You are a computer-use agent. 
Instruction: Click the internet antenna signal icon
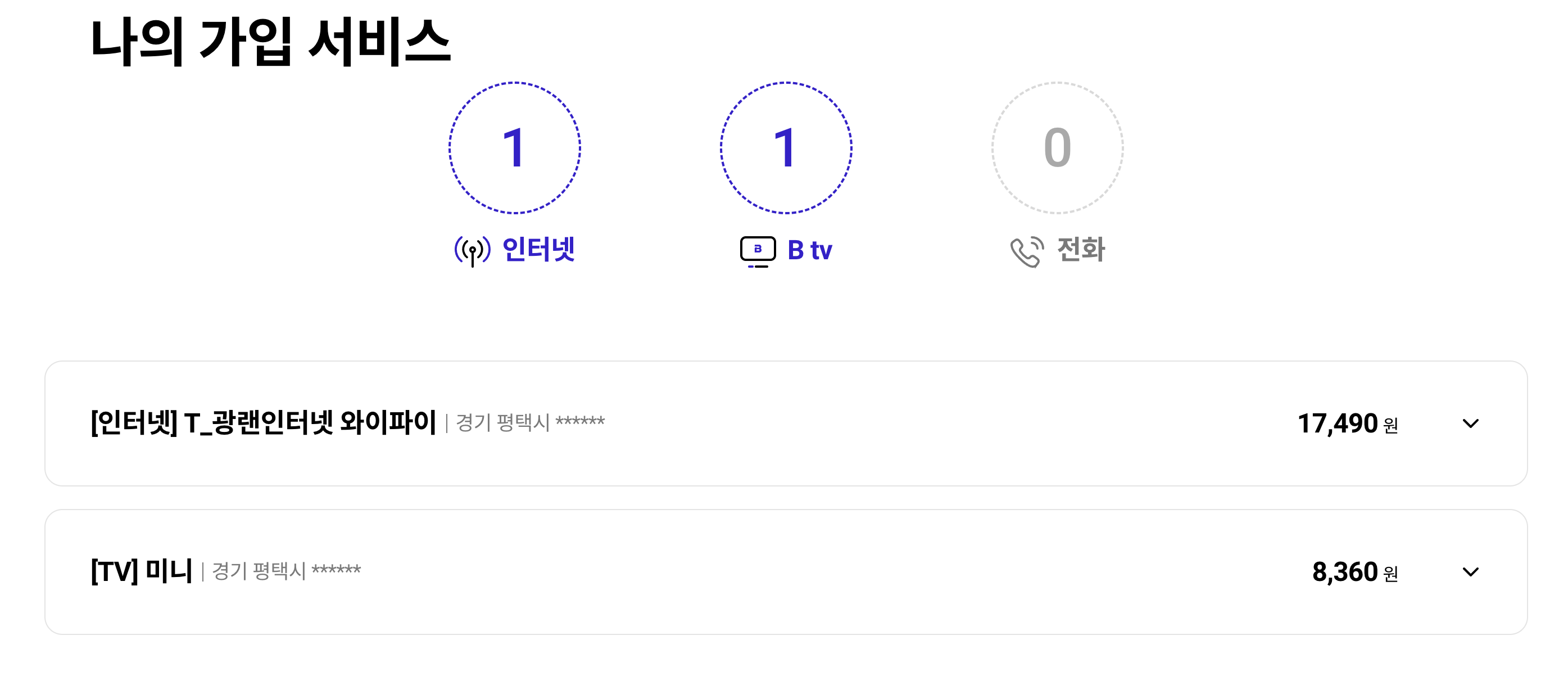pyautogui.click(x=472, y=251)
